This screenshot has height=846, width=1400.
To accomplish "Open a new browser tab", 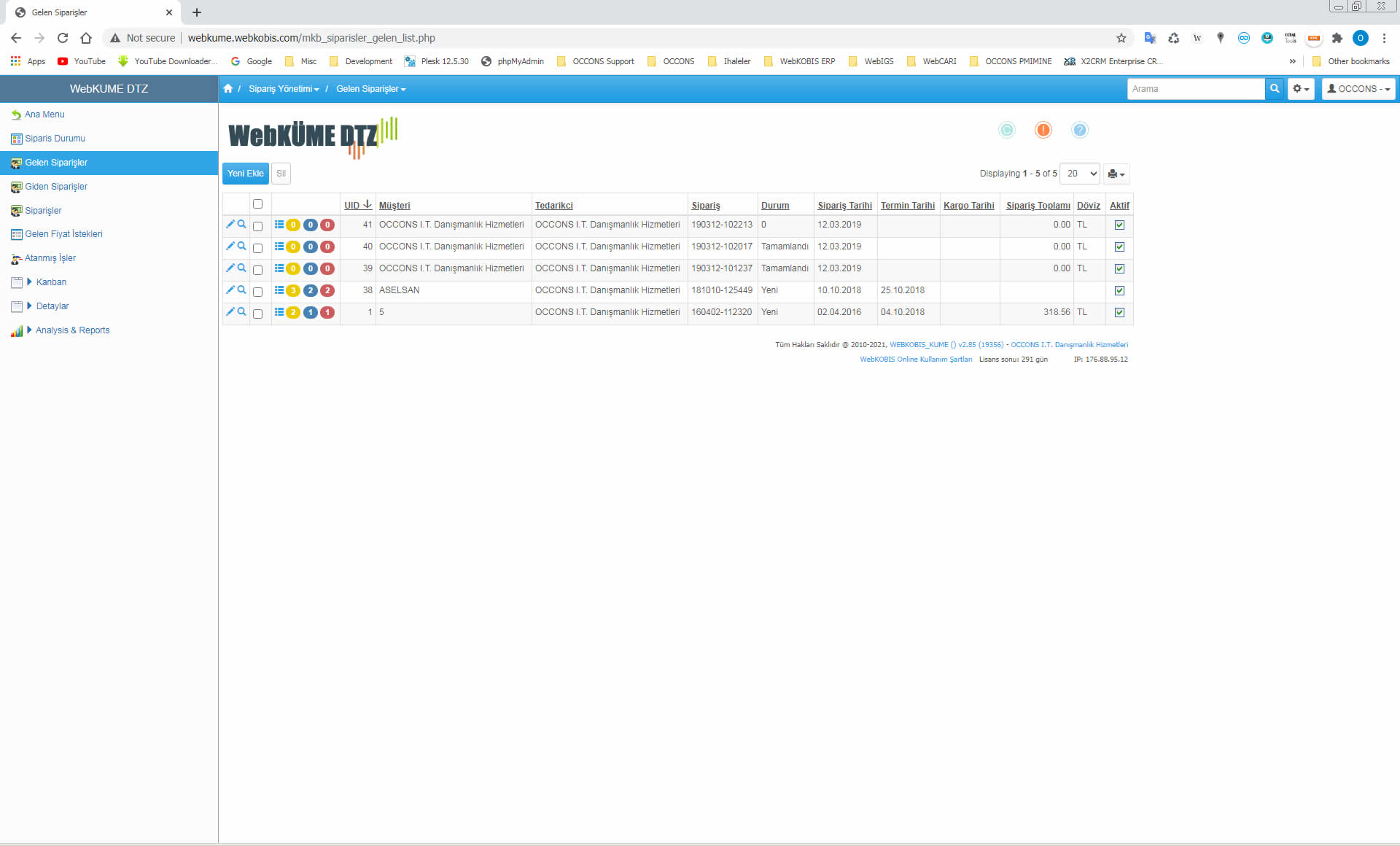I will pyautogui.click(x=197, y=12).
